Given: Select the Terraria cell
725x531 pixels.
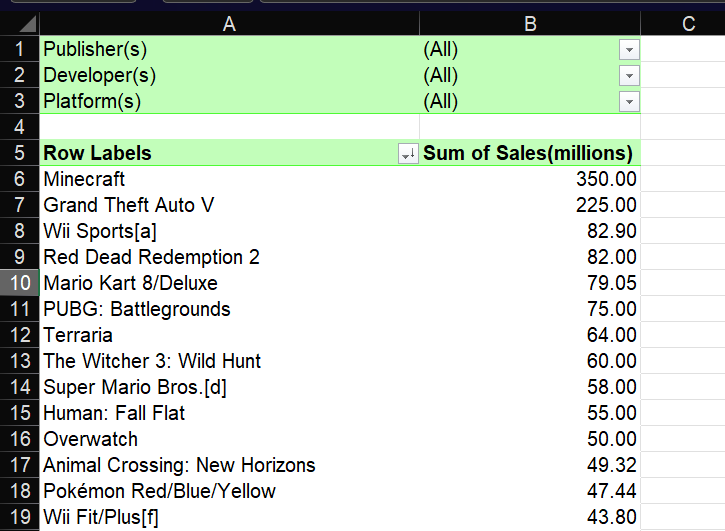Looking at the screenshot, I should tap(229, 335).
